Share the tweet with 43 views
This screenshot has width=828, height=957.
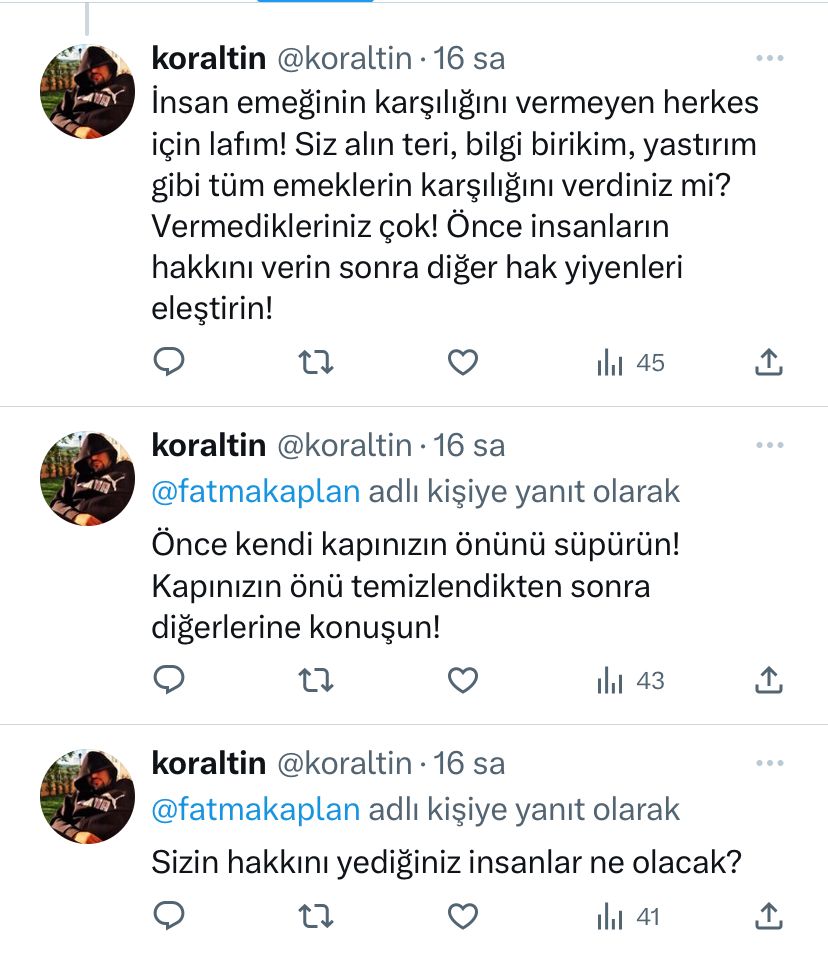click(768, 681)
